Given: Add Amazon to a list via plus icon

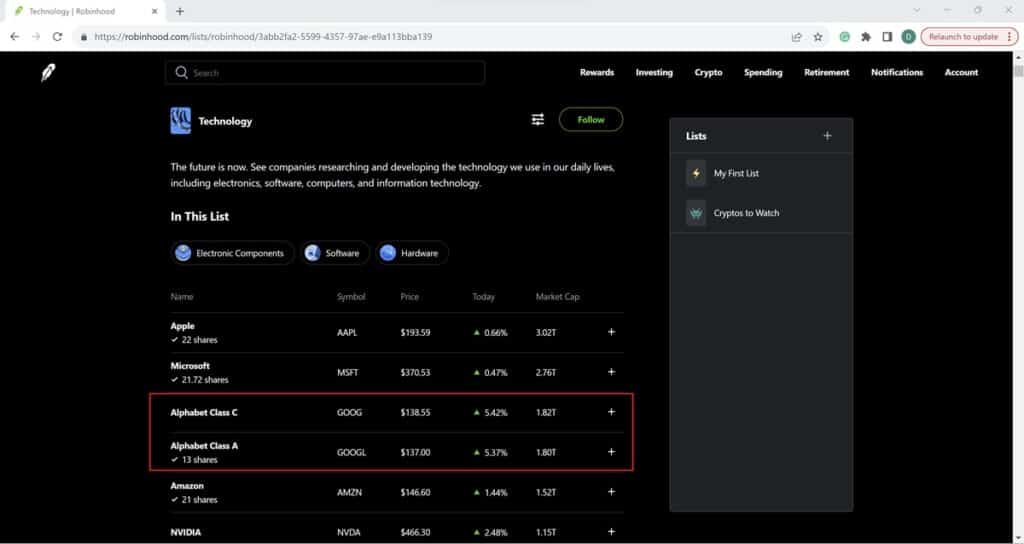Looking at the screenshot, I should (x=611, y=492).
